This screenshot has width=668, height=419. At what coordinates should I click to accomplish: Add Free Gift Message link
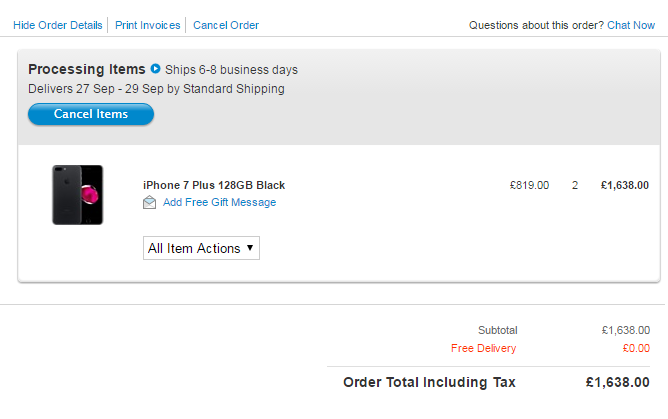(x=219, y=202)
